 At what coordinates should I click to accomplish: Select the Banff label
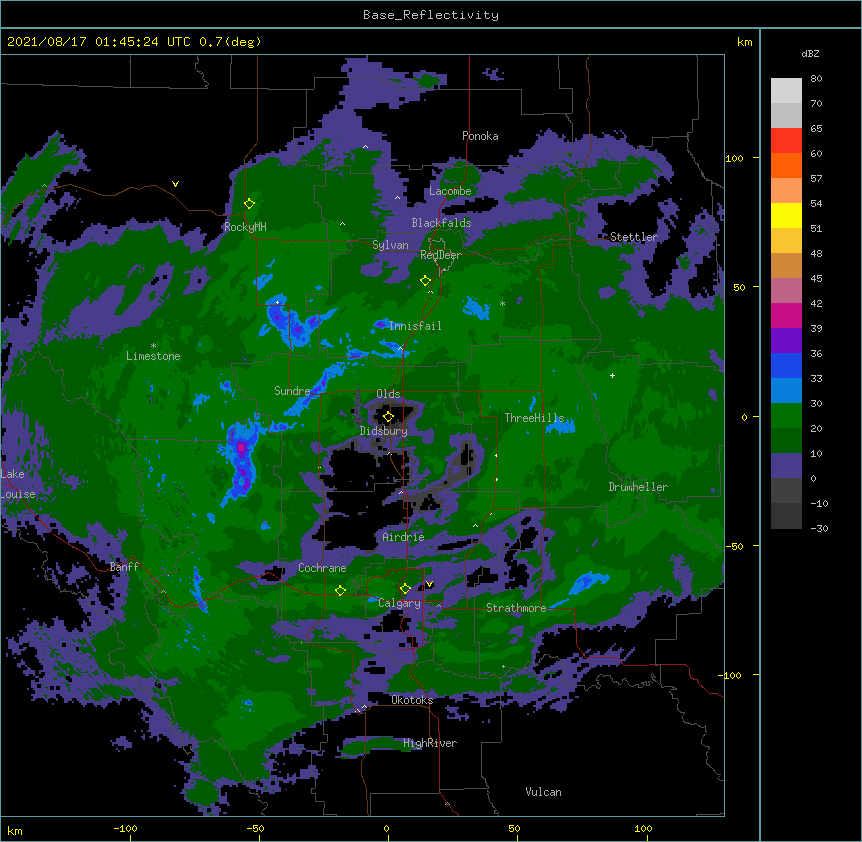coord(124,567)
